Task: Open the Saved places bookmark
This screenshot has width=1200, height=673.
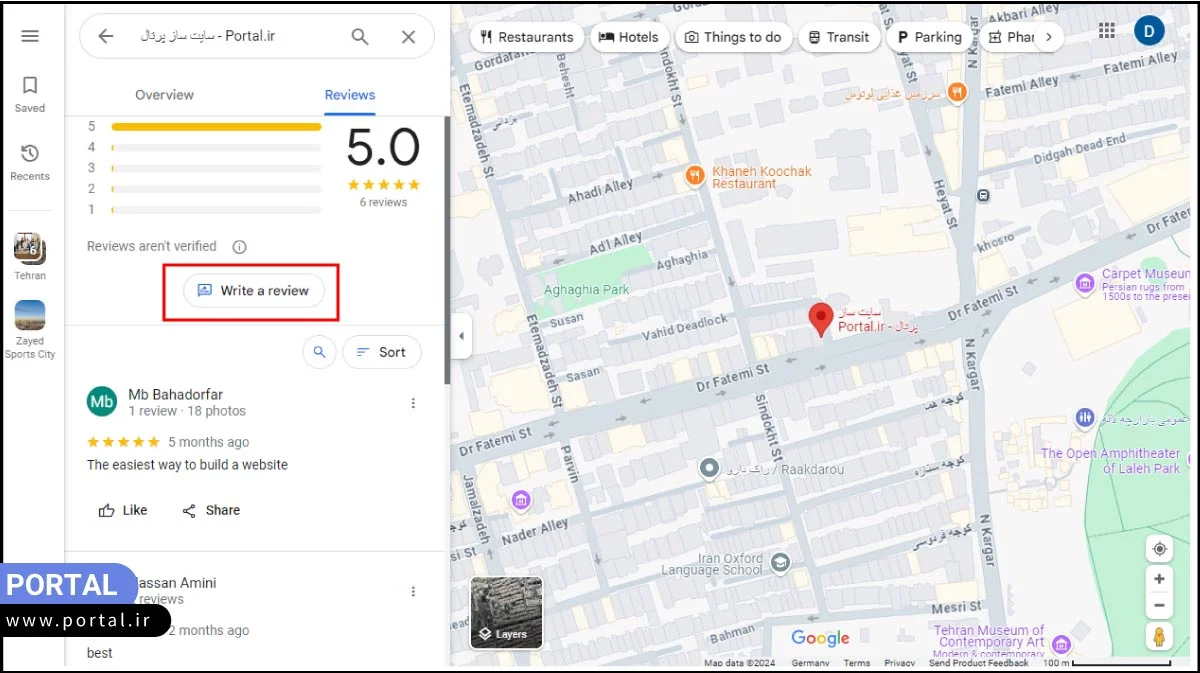Action: [30, 94]
